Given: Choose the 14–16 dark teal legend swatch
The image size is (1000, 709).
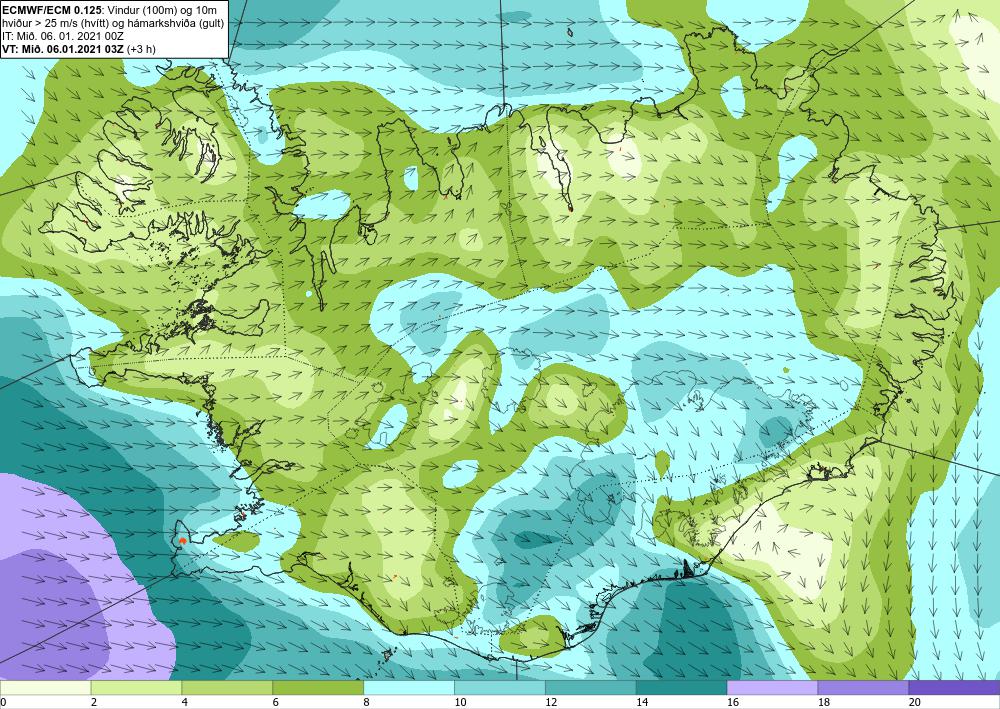Looking at the screenshot, I should [681, 688].
